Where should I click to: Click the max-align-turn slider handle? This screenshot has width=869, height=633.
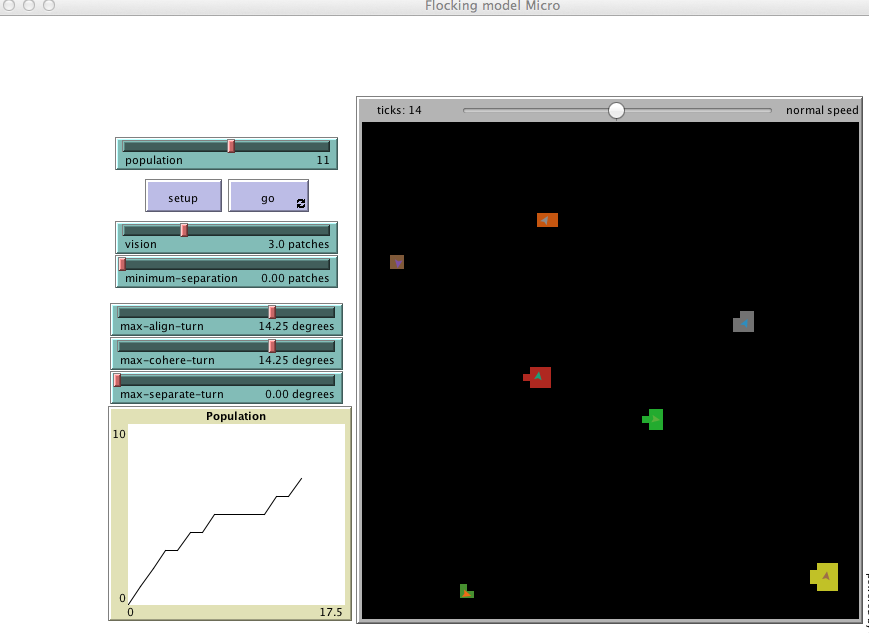[x=271, y=312]
